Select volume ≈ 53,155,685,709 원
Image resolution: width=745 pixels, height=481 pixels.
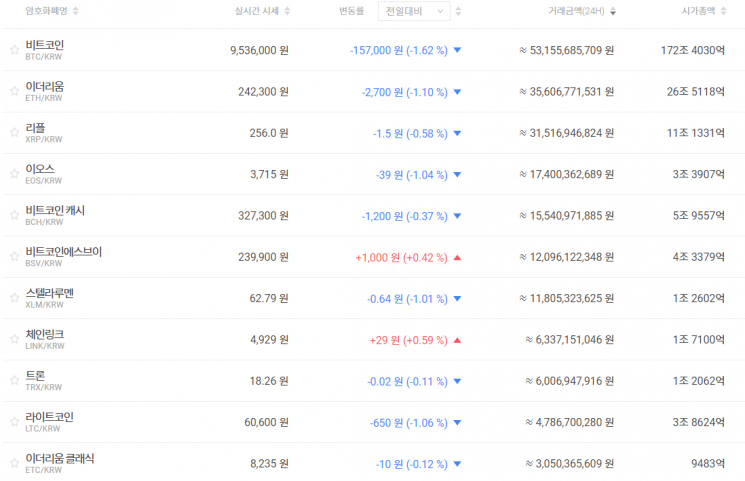(x=566, y=50)
